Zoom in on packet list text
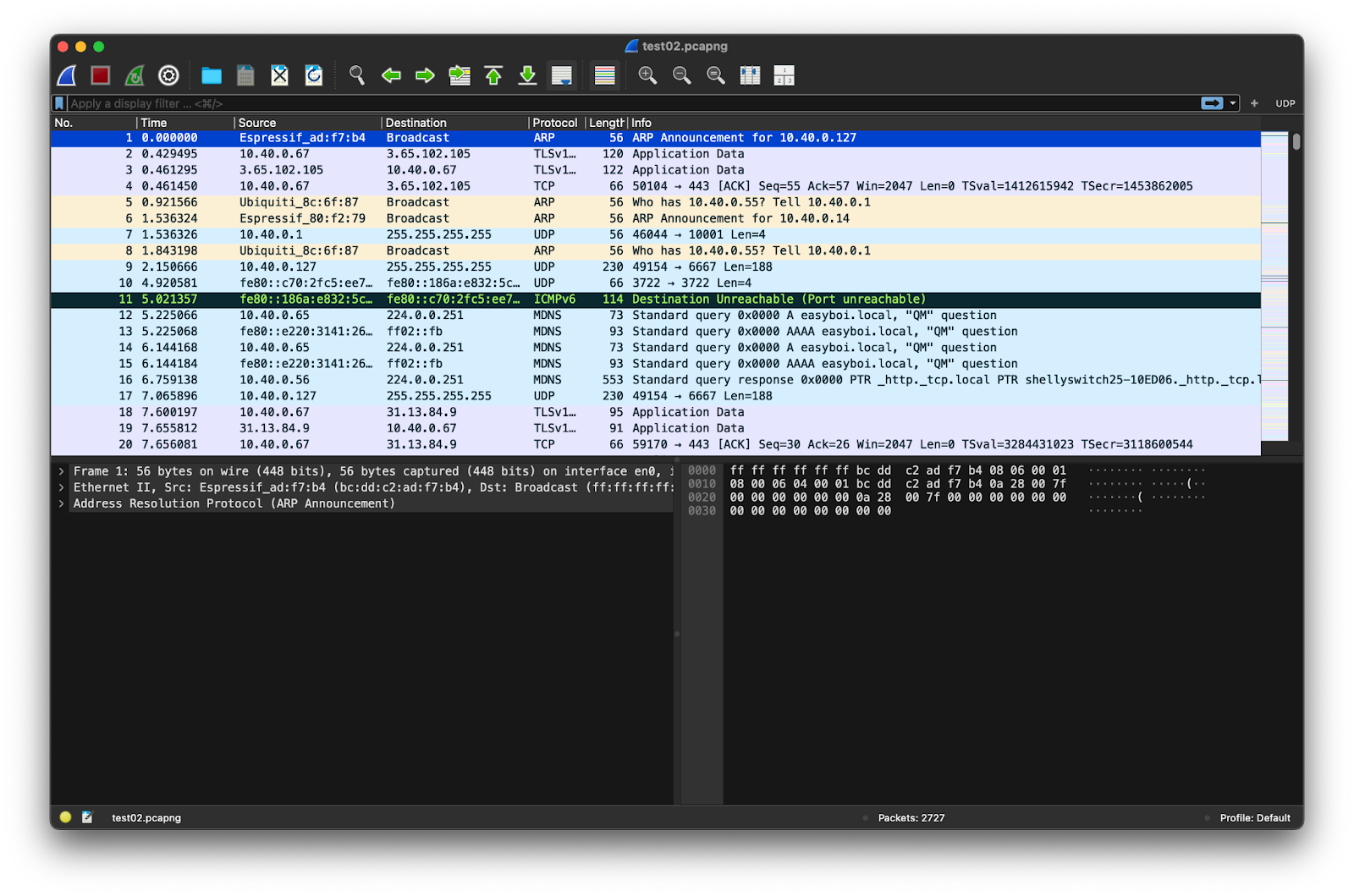The image size is (1354, 896). 647,76
